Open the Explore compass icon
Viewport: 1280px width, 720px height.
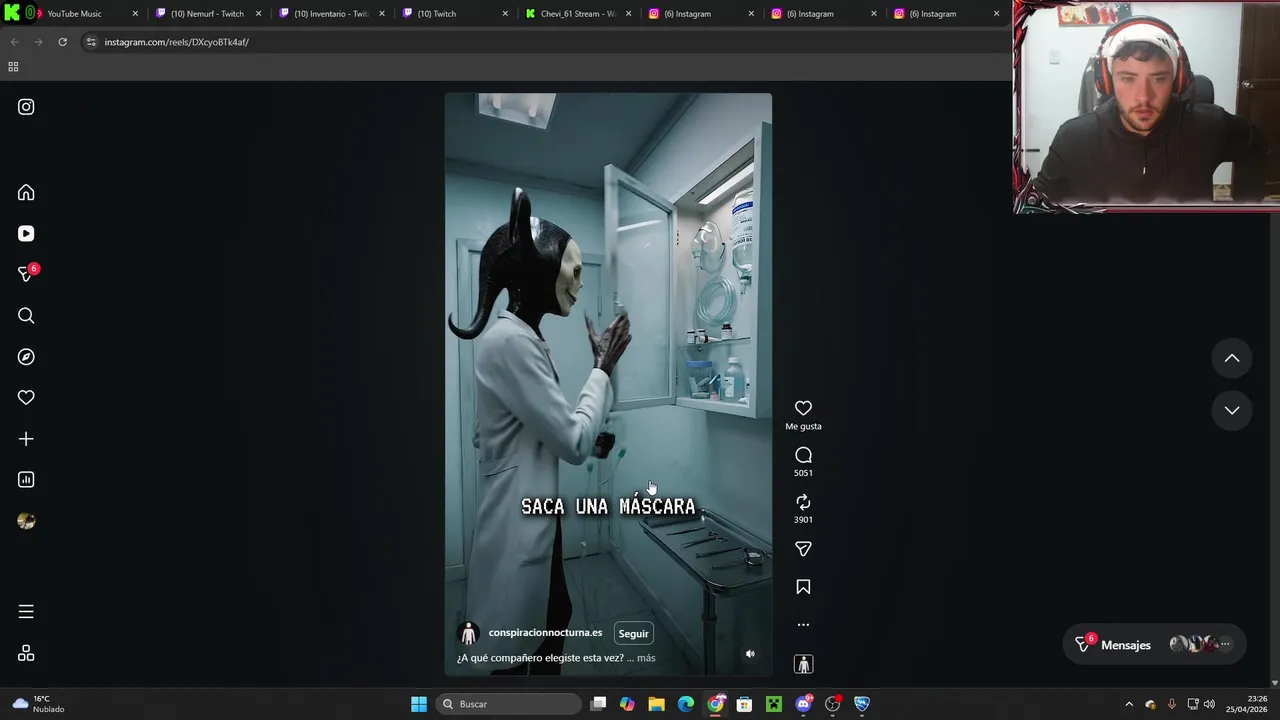26,357
